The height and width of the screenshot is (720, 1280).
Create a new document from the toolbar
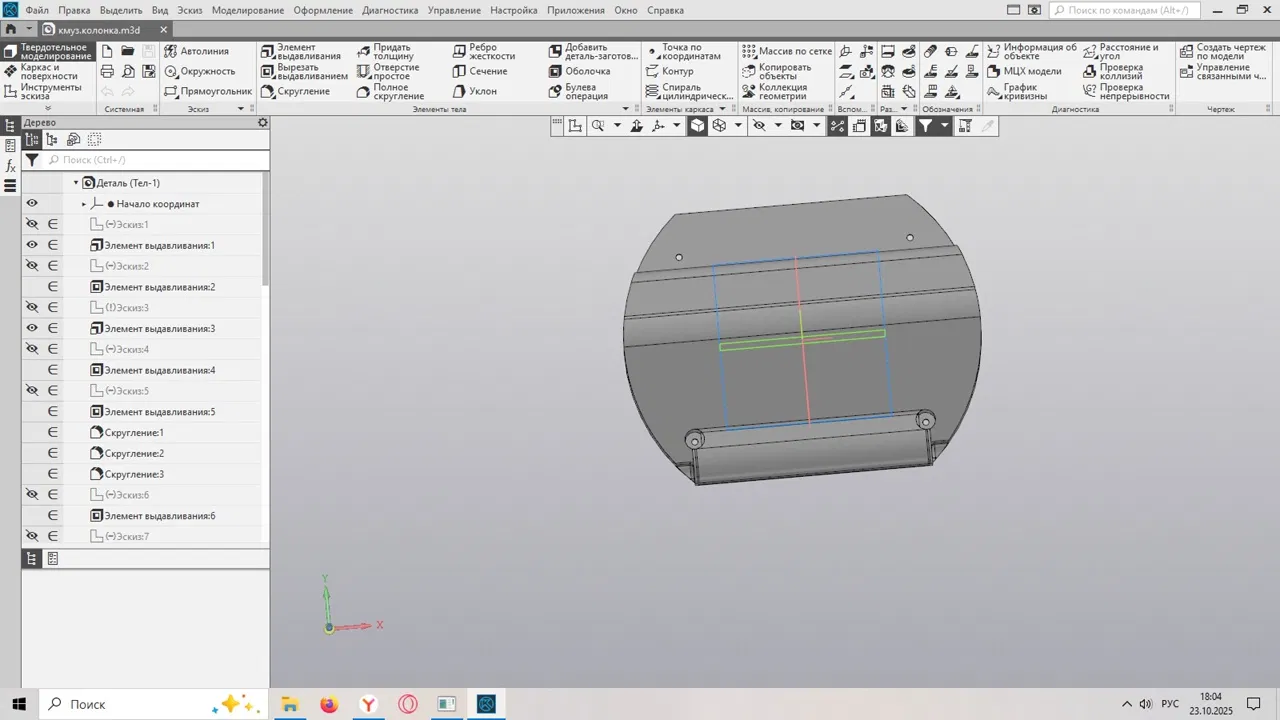(107, 51)
